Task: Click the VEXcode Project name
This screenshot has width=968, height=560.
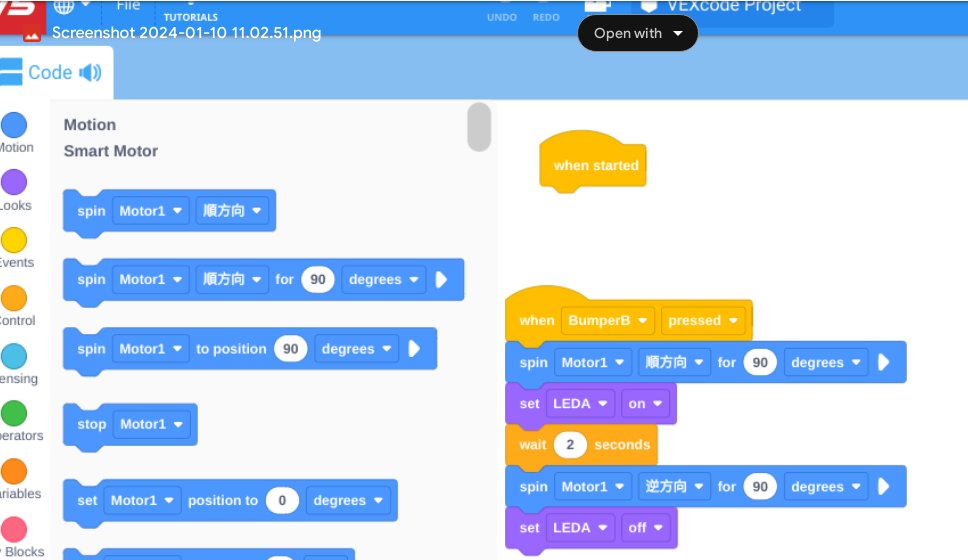Action: [x=734, y=7]
